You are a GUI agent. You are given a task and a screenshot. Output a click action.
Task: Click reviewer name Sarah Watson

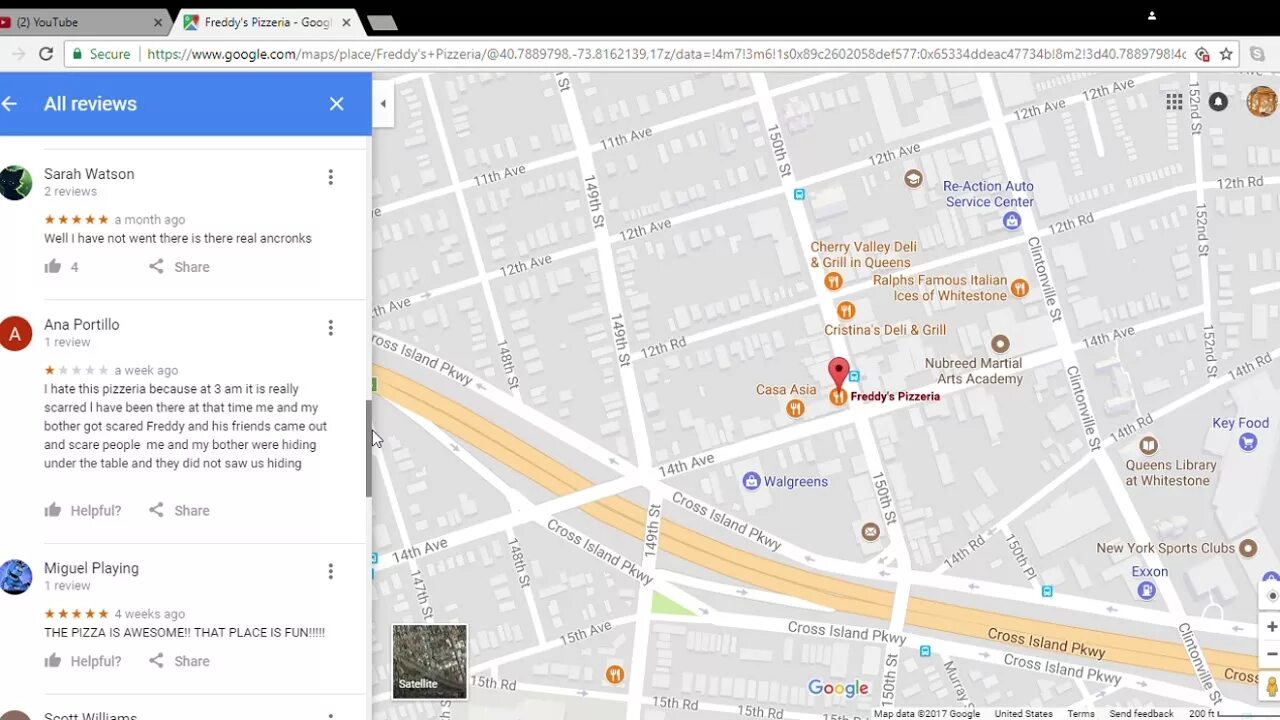pos(89,174)
